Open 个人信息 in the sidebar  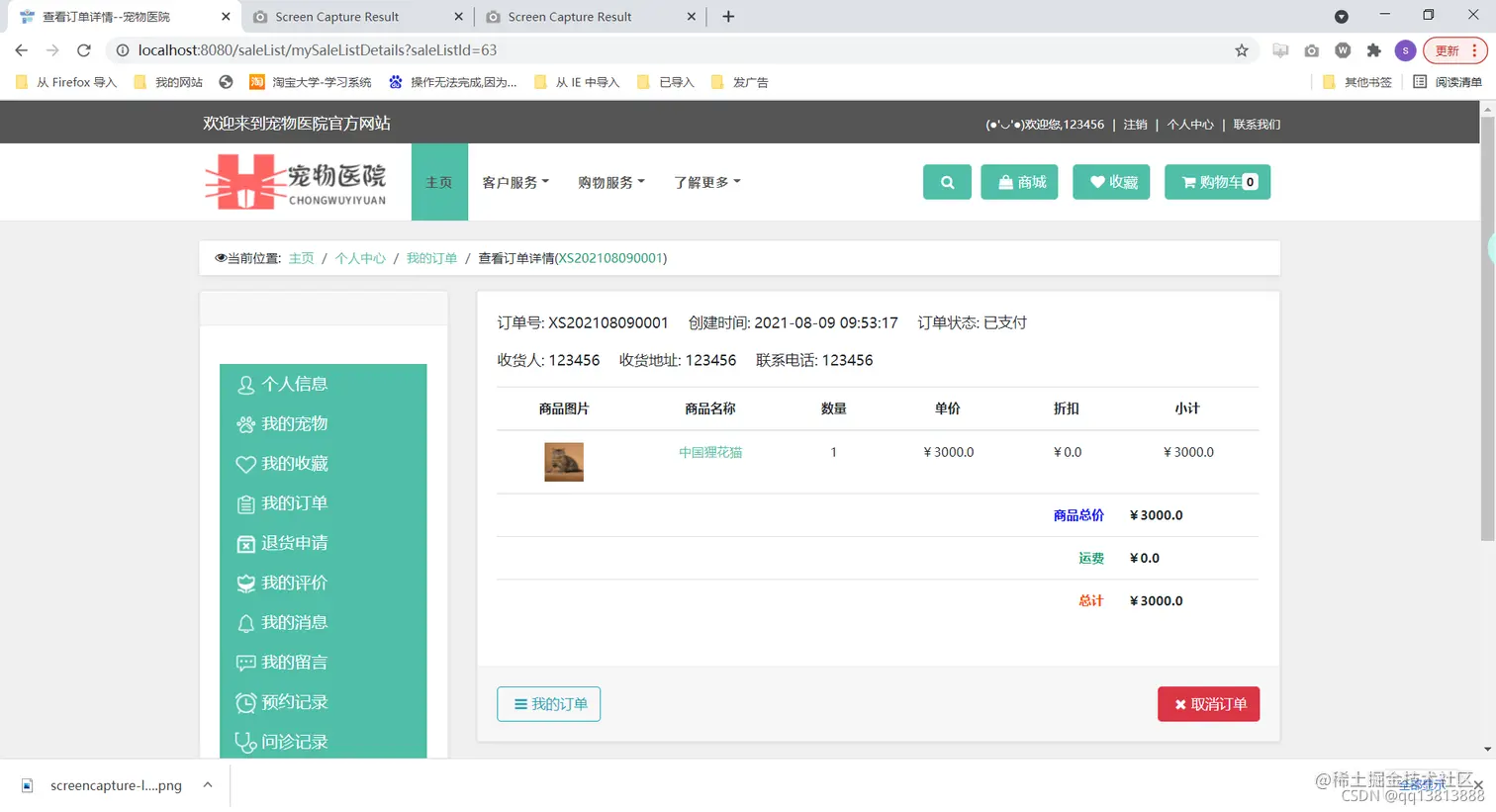(294, 384)
